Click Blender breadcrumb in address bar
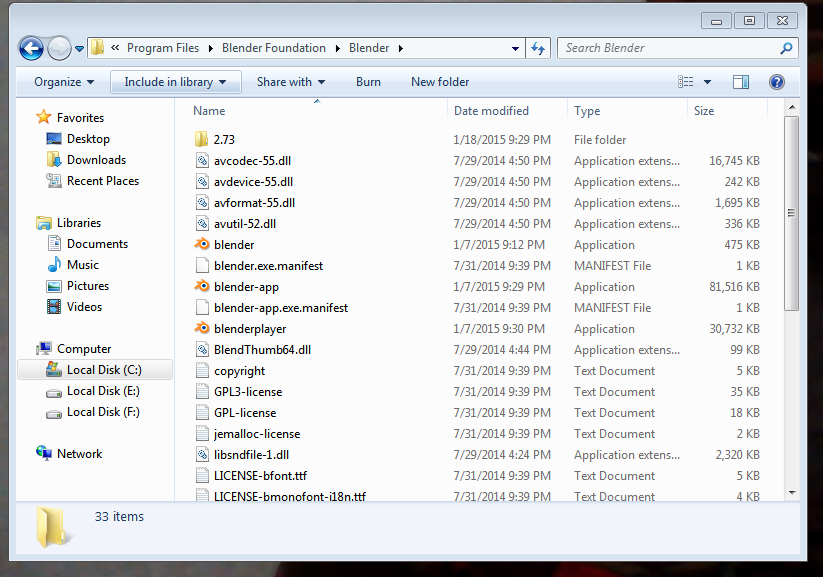The width and height of the screenshot is (823, 577). point(369,48)
